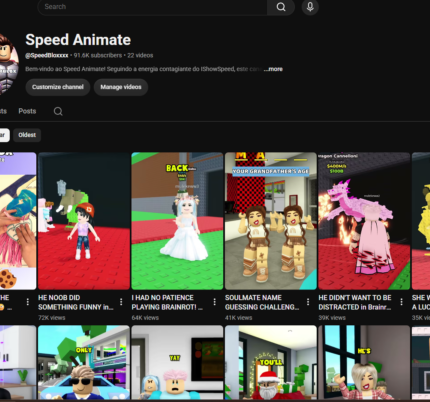
Task: Click the search magnifier button
Action: (281, 7)
